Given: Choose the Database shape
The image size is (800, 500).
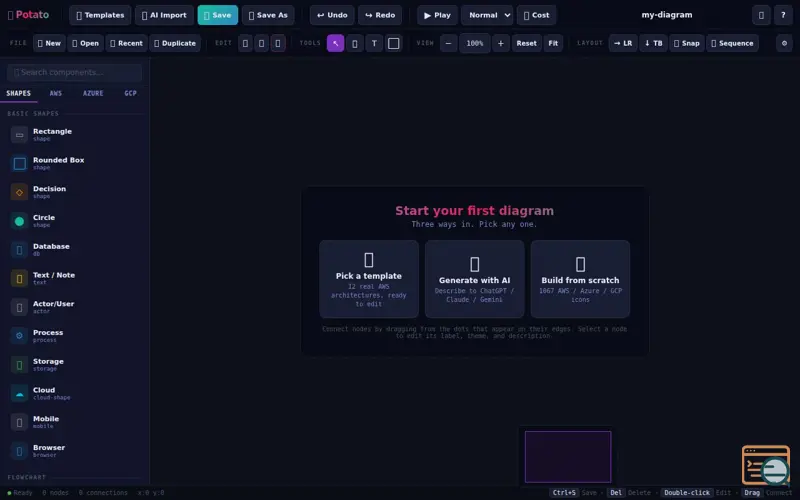Looking at the screenshot, I should tap(74, 249).
